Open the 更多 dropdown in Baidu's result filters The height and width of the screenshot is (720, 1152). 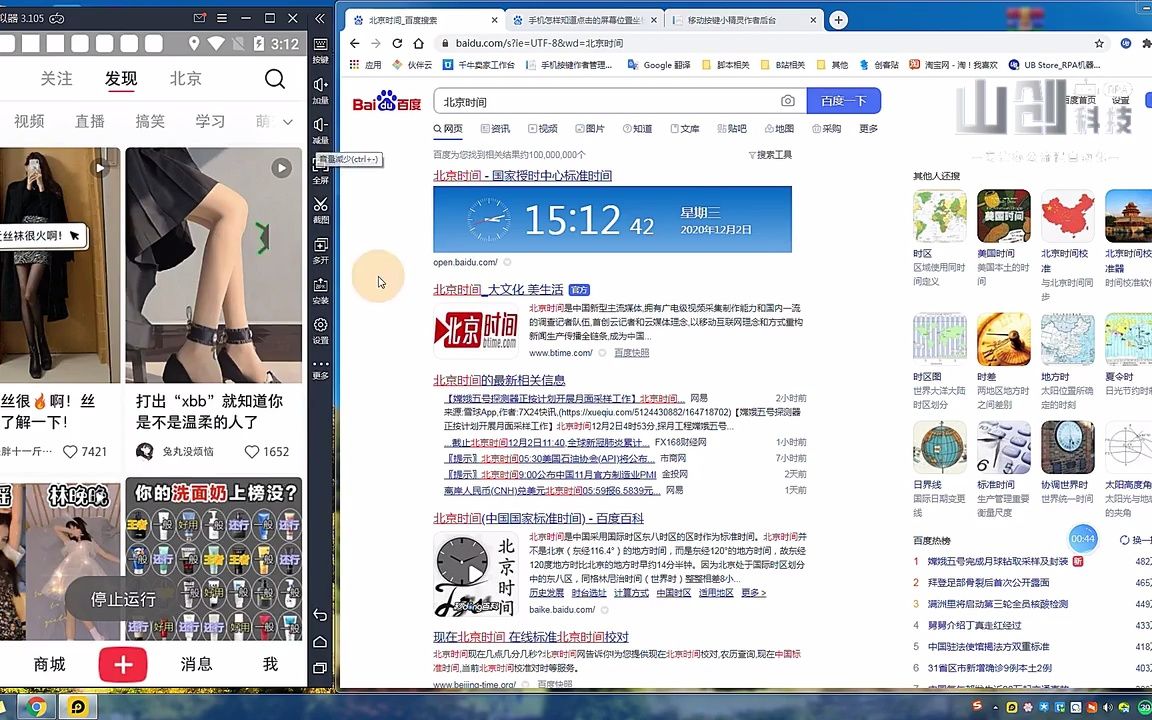point(868,129)
